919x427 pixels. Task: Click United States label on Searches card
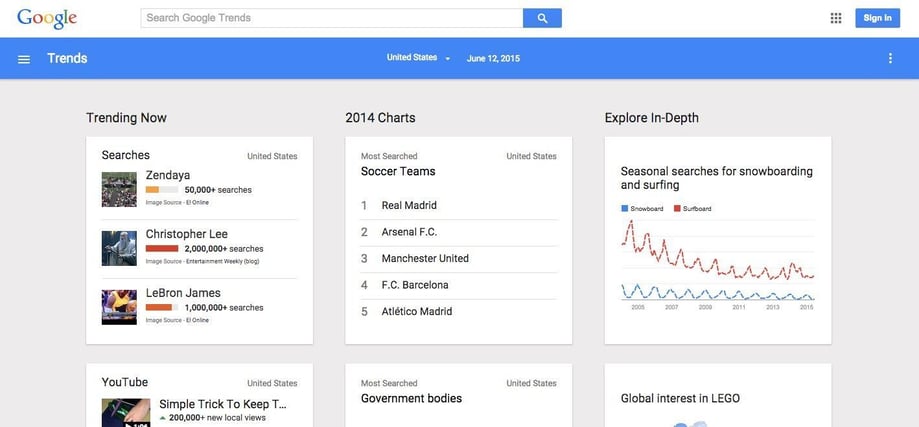(272, 156)
